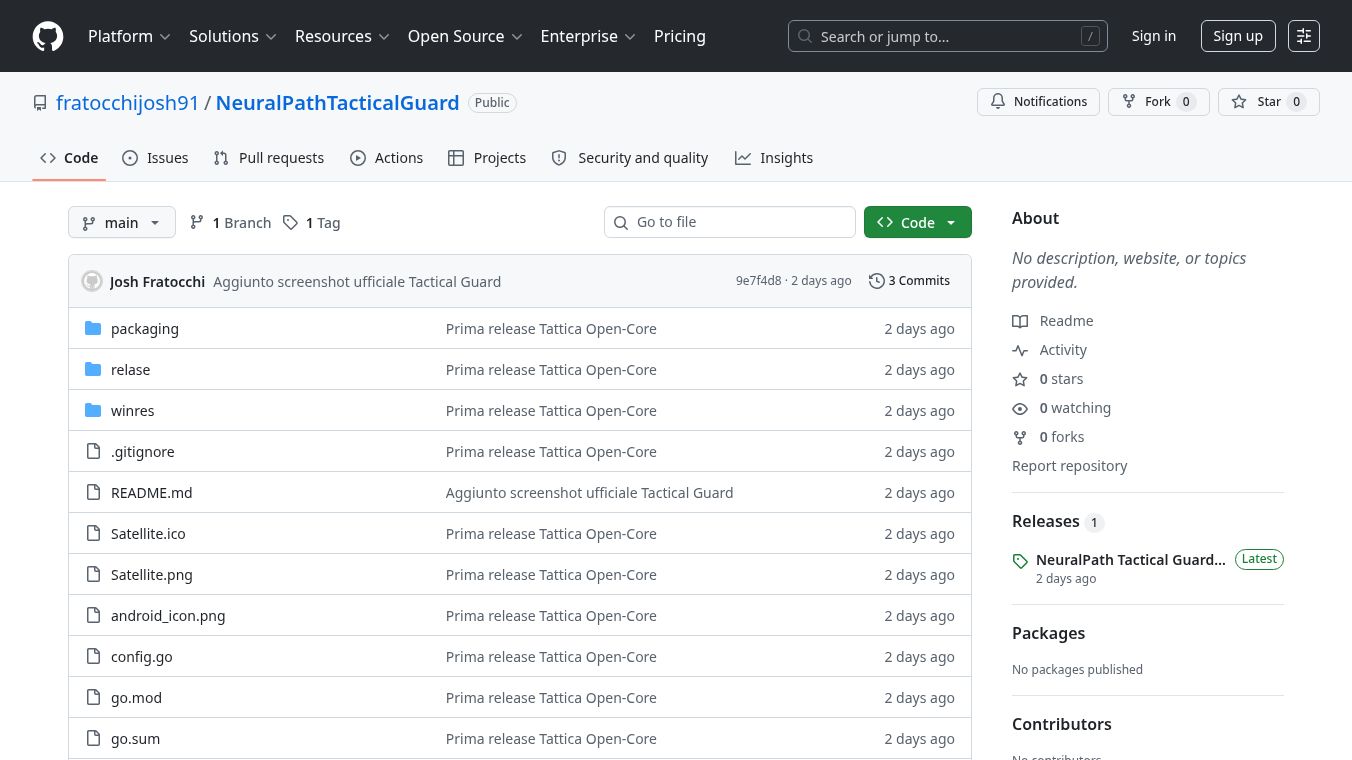Click the Notifications bell icon
1352x760 pixels.
point(998,102)
